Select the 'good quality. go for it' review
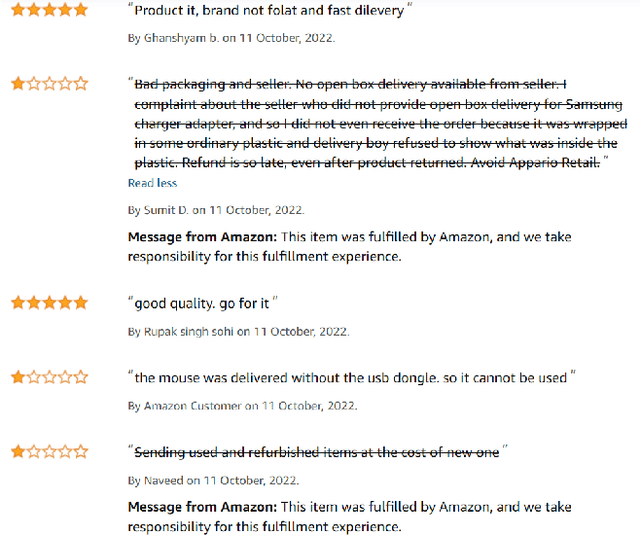The image size is (640, 535). [x=203, y=303]
